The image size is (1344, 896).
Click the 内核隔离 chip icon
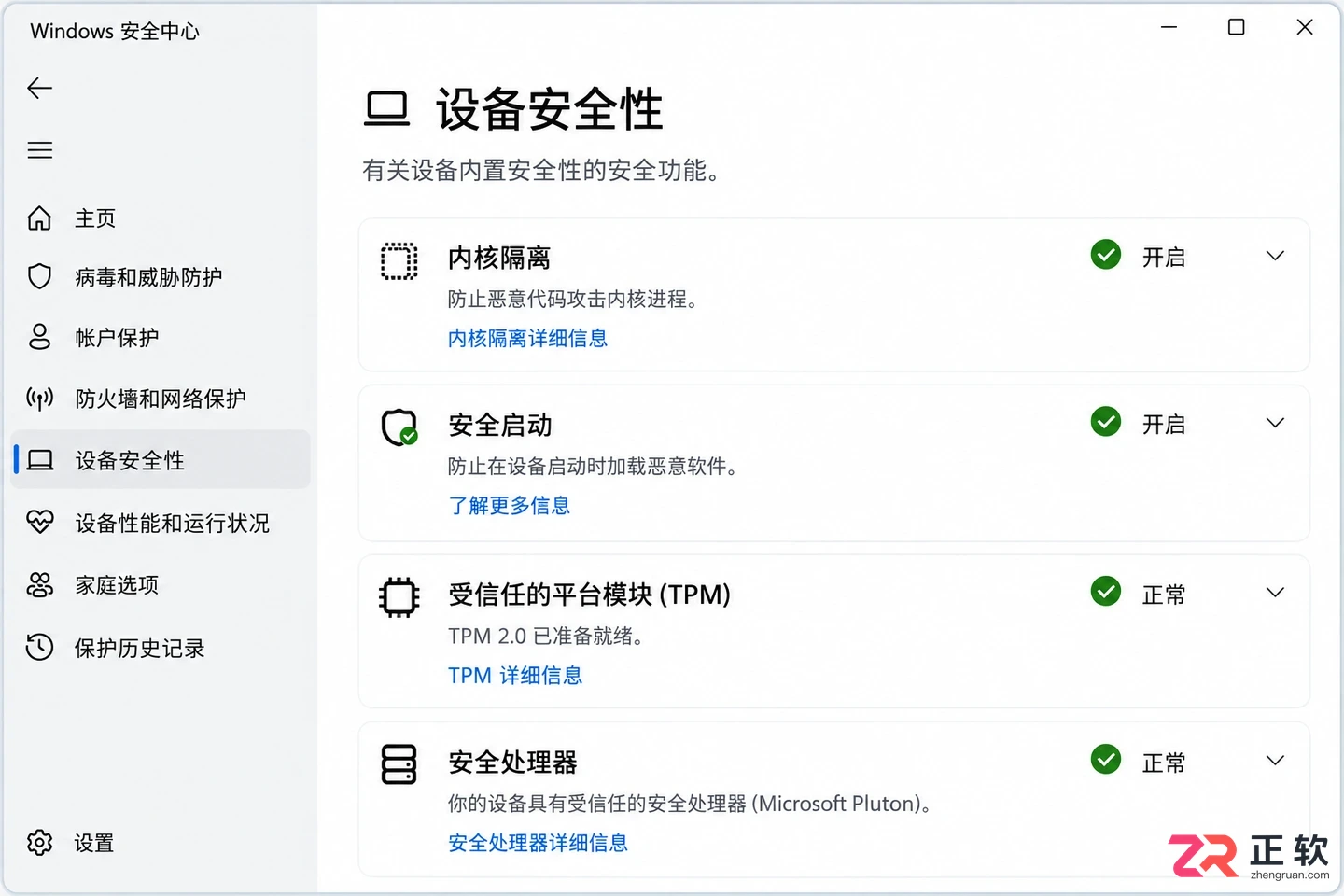pyautogui.click(x=399, y=261)
